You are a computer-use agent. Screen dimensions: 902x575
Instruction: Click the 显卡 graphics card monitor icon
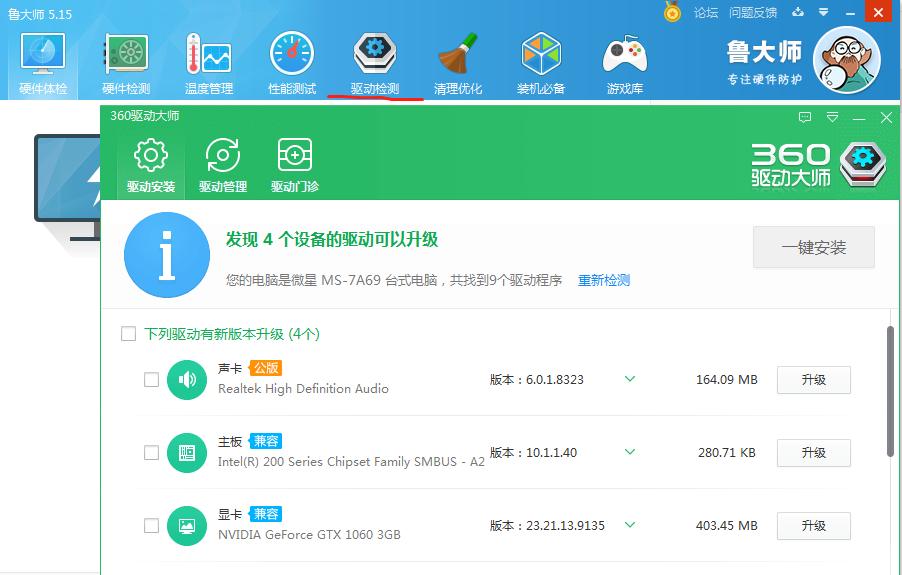(x=187, y=526)
